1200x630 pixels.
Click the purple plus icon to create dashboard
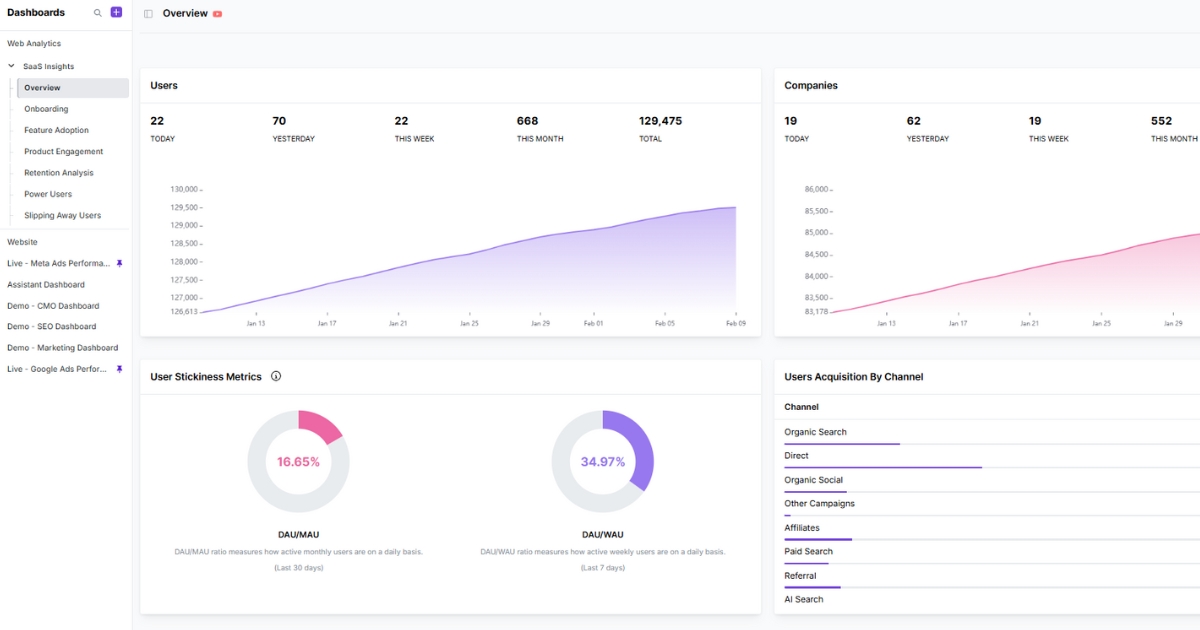tap(116, 12)
